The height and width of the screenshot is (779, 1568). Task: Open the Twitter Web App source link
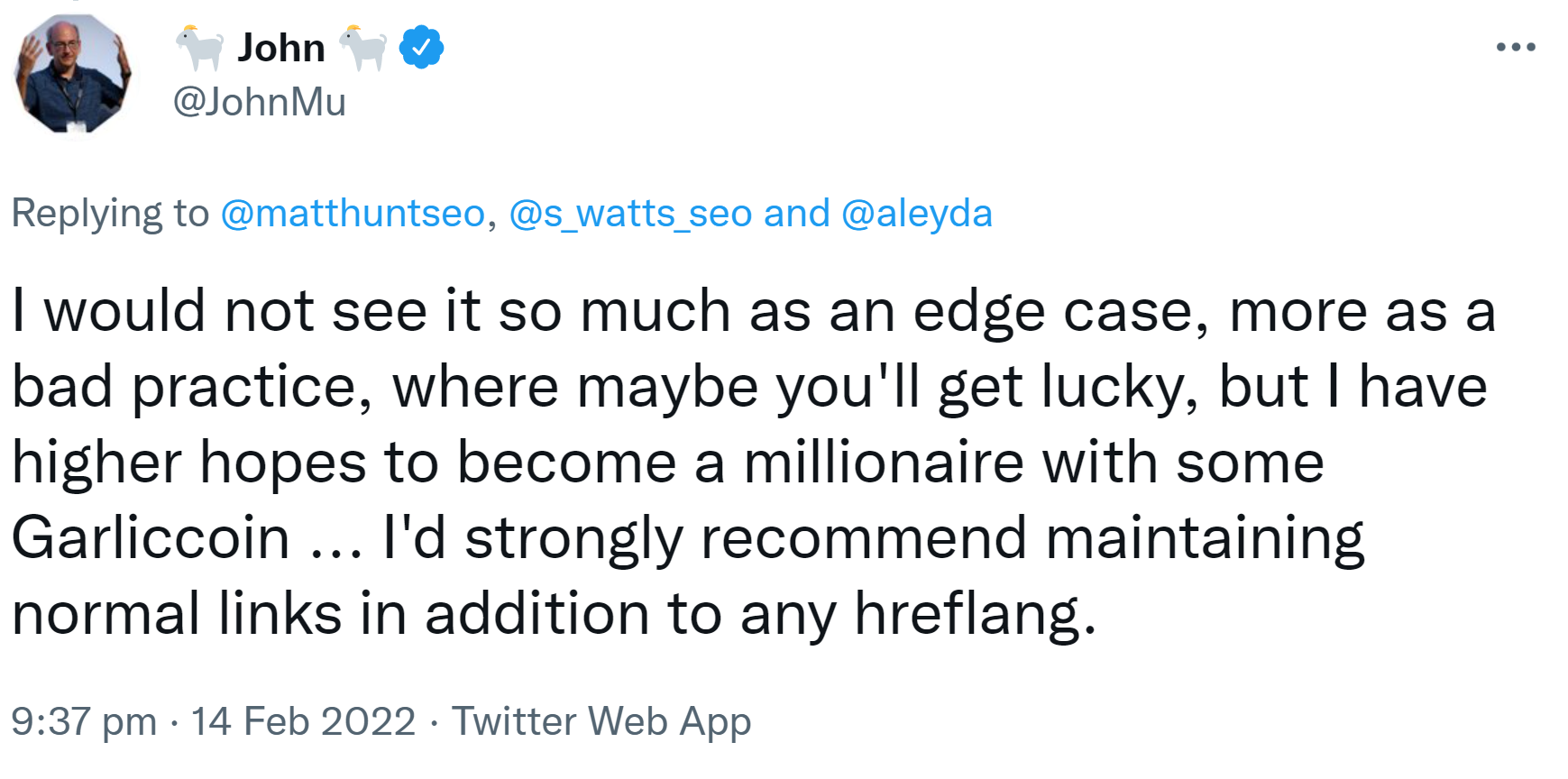coord(601,721)
